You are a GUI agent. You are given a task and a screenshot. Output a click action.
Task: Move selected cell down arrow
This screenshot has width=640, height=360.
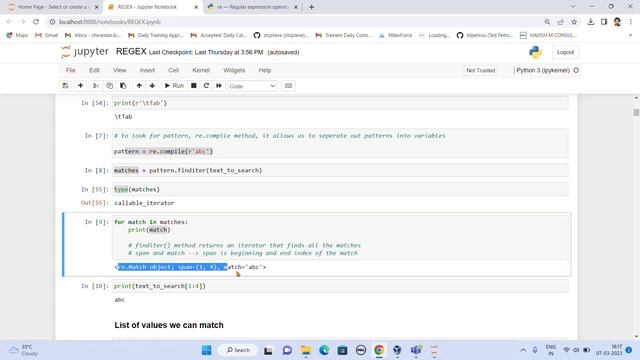(152, 86)
